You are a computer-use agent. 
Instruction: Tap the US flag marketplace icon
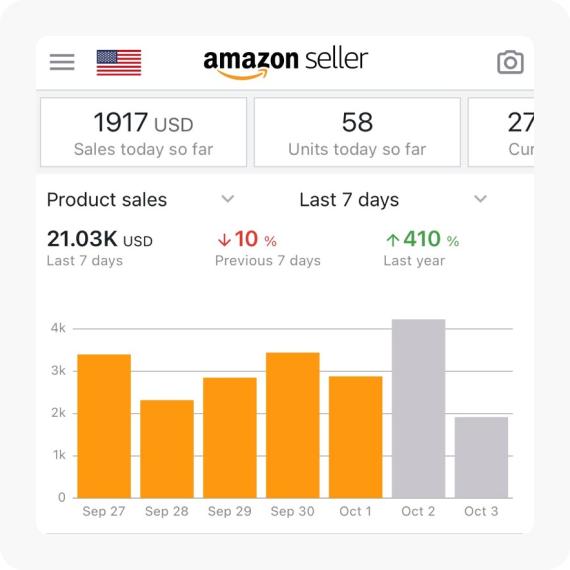[119, 63]
